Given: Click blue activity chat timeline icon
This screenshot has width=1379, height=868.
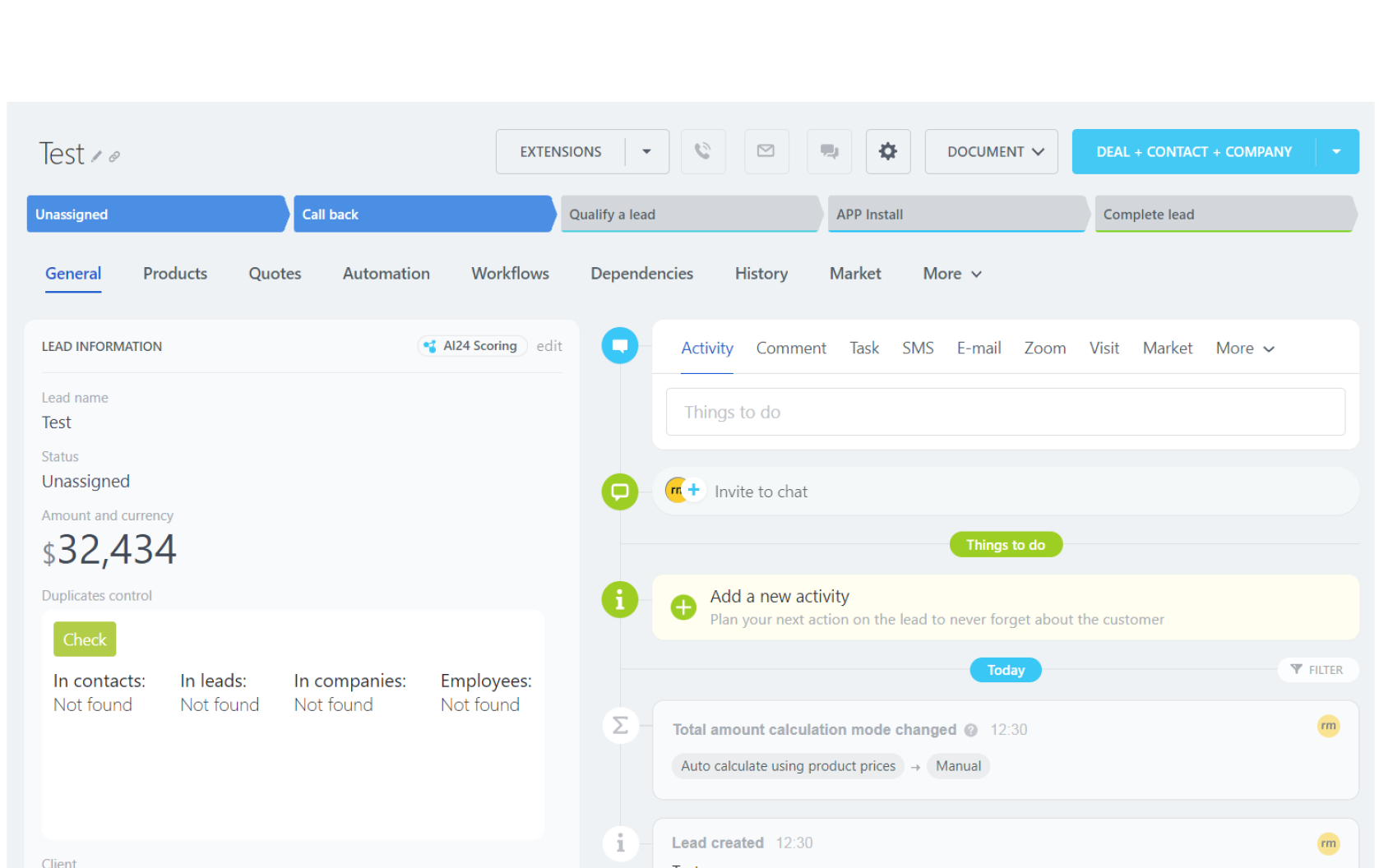Looking at the screenshot, I should [620, 345].
